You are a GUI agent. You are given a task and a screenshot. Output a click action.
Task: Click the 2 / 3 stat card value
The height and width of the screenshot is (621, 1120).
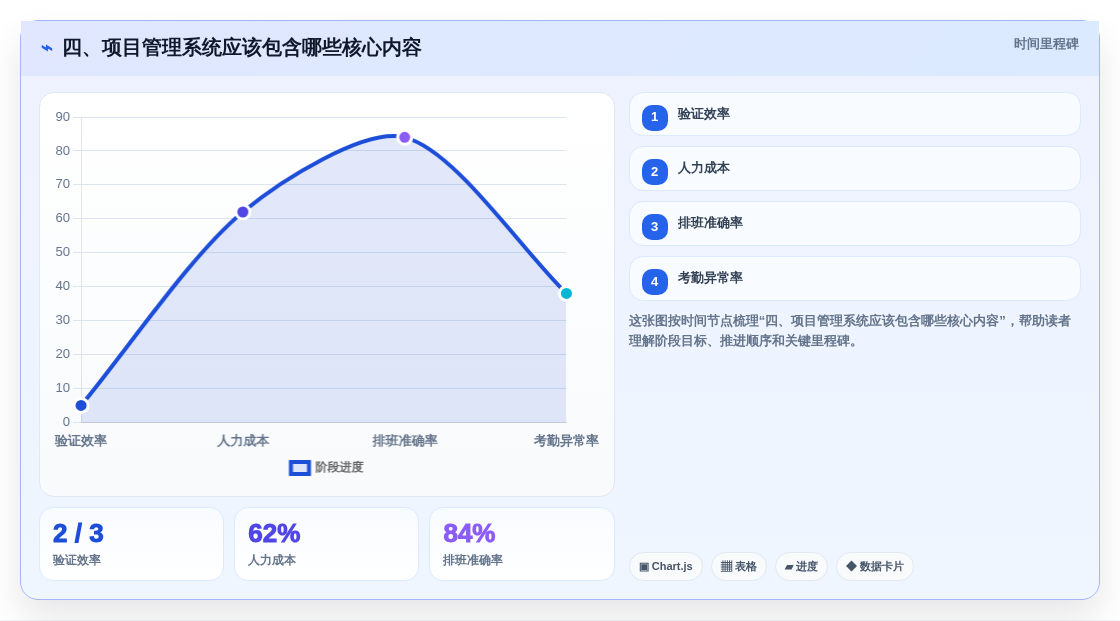(x=78, y=534)
